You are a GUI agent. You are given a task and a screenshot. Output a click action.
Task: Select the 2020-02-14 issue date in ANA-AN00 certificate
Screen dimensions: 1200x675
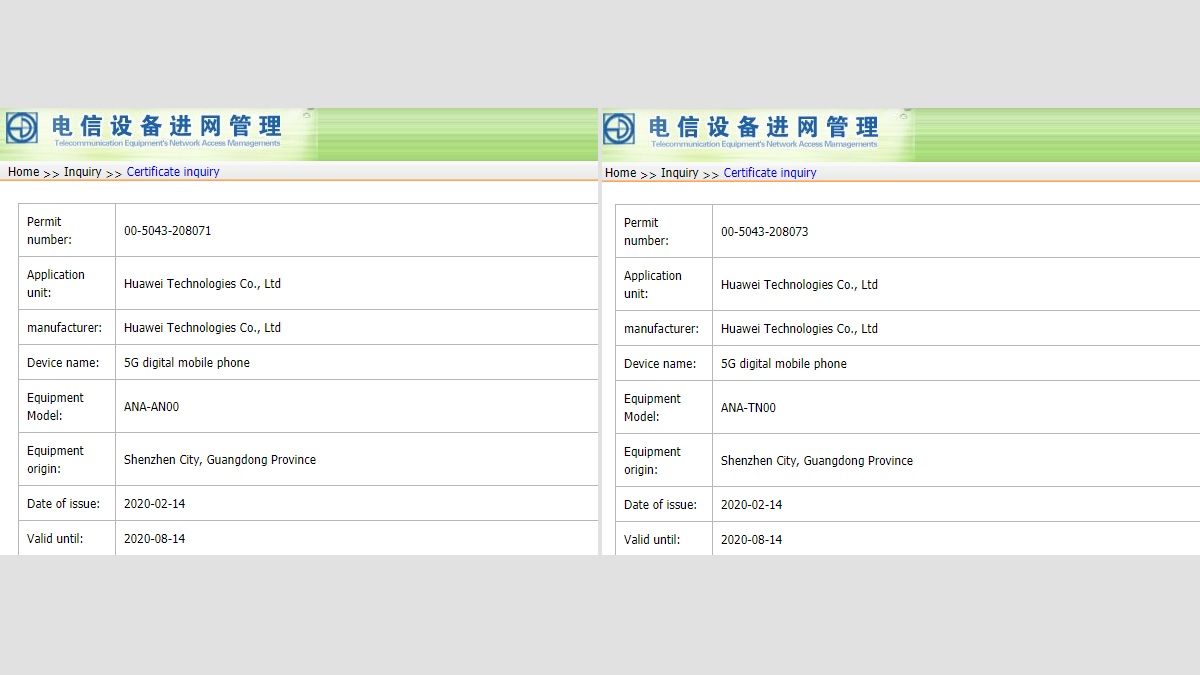coord(154,504)
